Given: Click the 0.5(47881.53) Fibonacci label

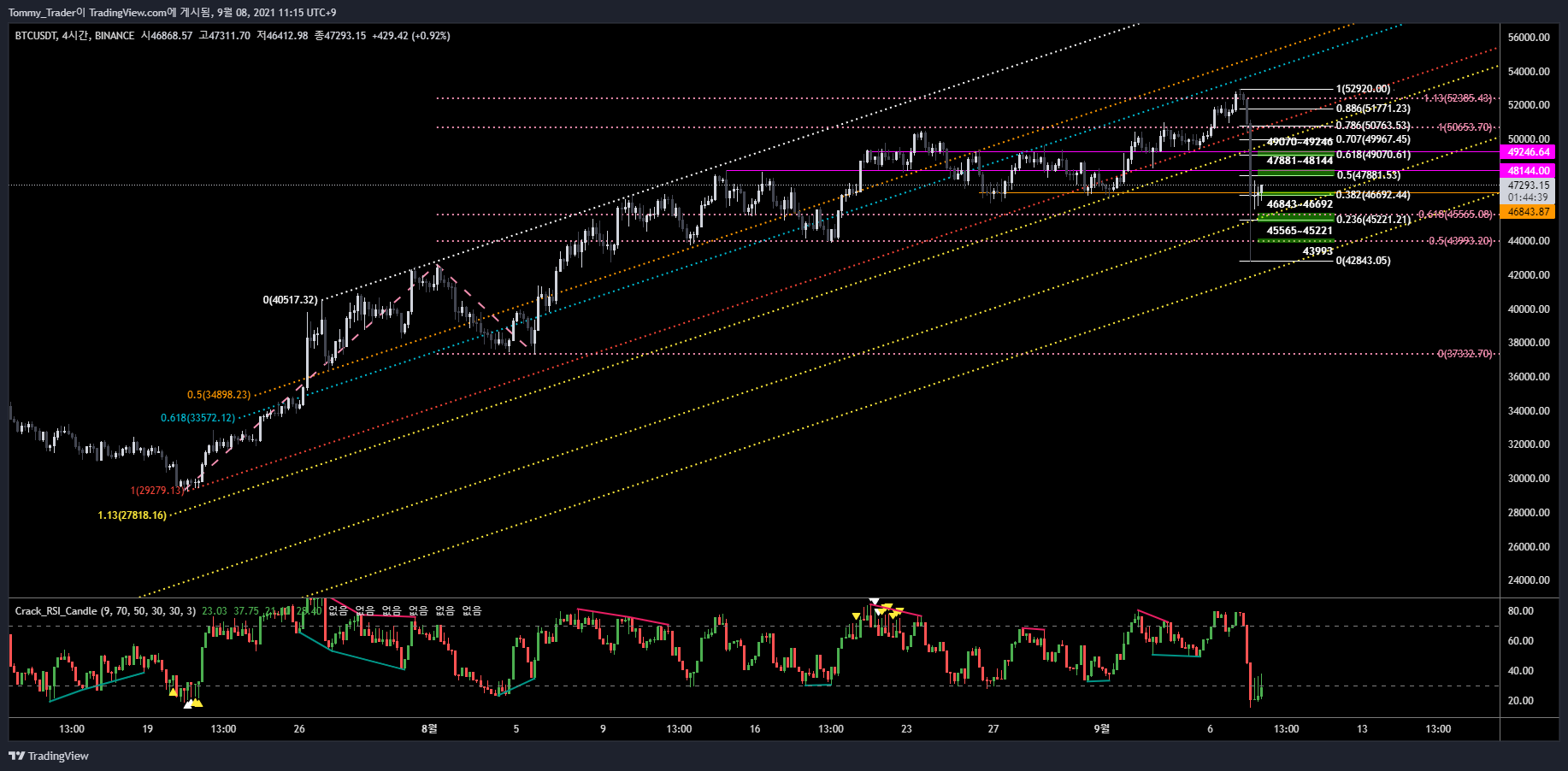Looking at the screenshot, I should tap(1369, 175).
